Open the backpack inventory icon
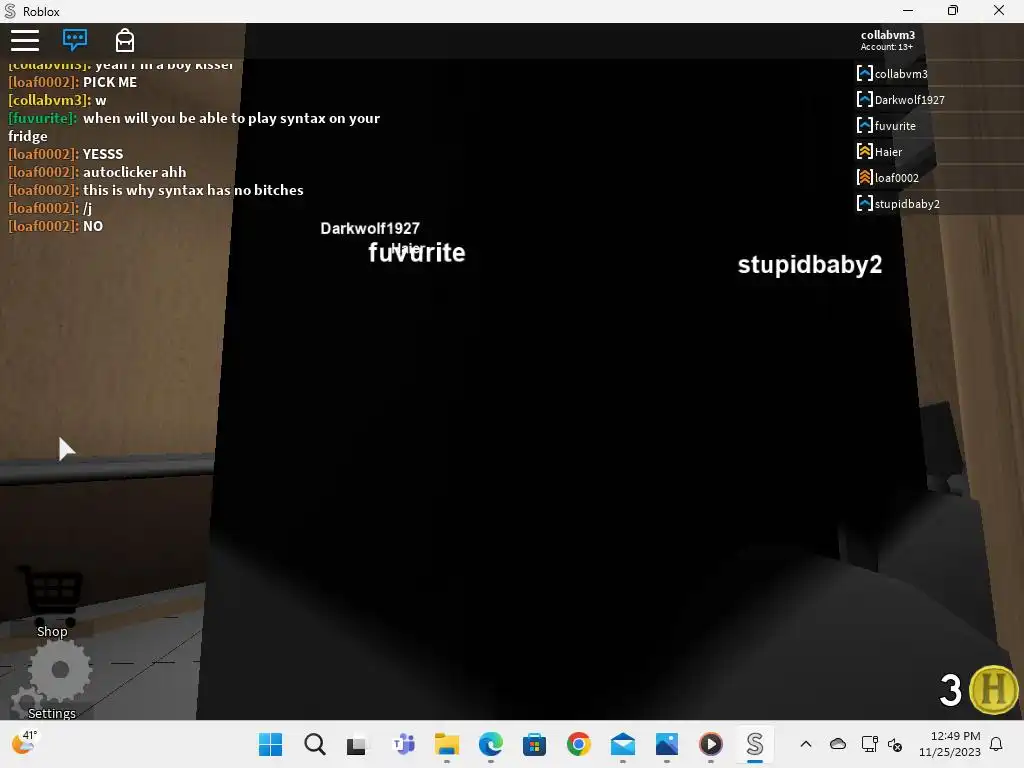1024x768 pixels. (x=125, y=40)
